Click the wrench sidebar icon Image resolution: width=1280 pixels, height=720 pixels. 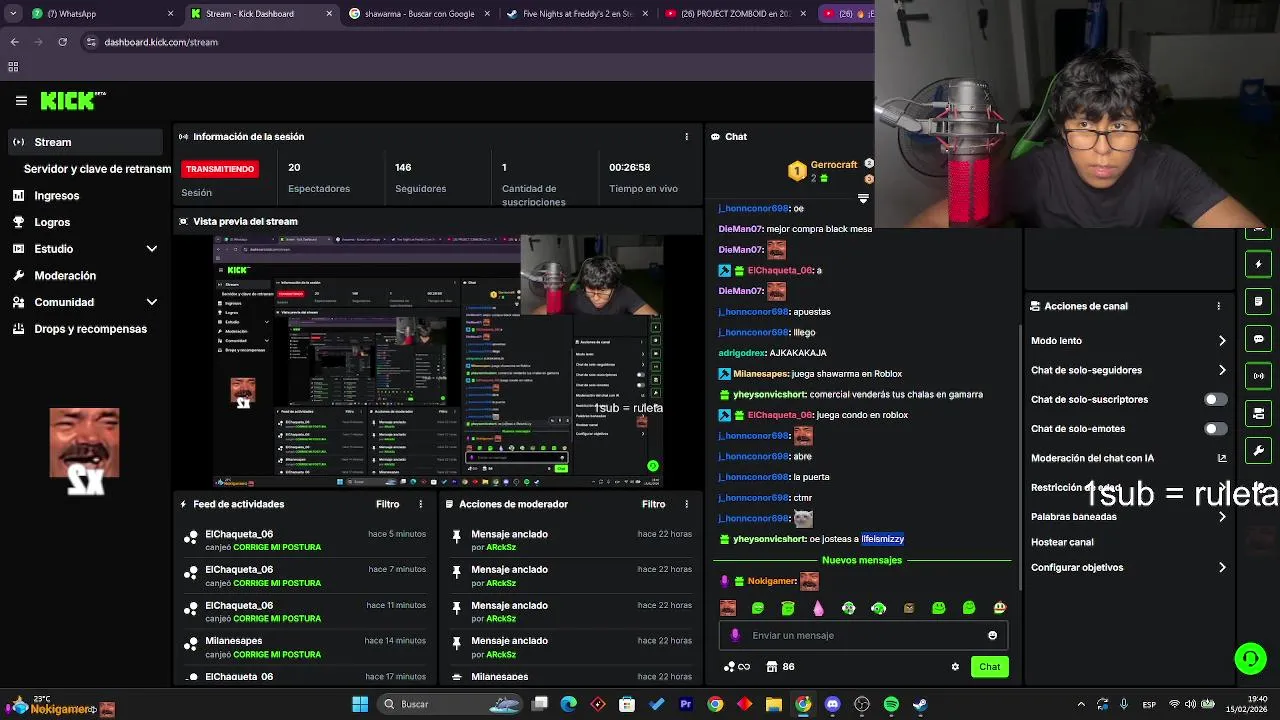tap(1259, 451)
